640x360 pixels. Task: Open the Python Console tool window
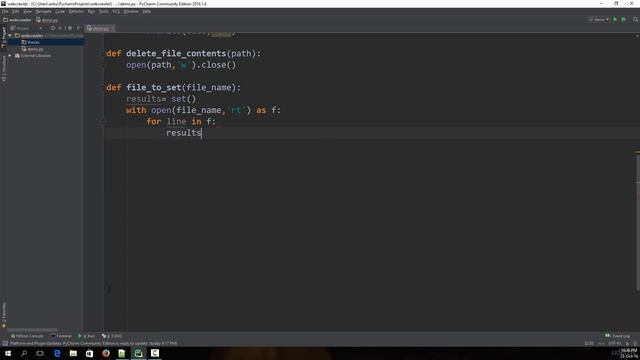(27, 336)
